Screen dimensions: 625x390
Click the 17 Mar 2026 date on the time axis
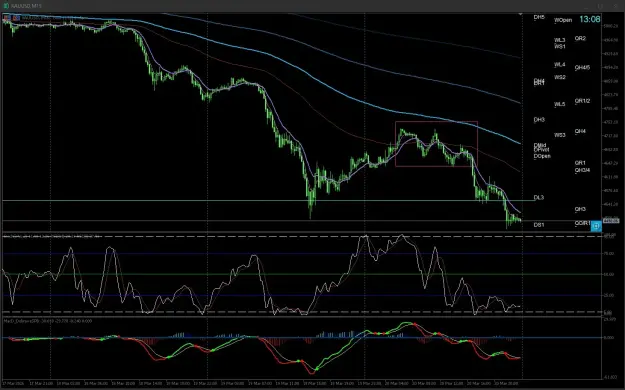(14, 383)
